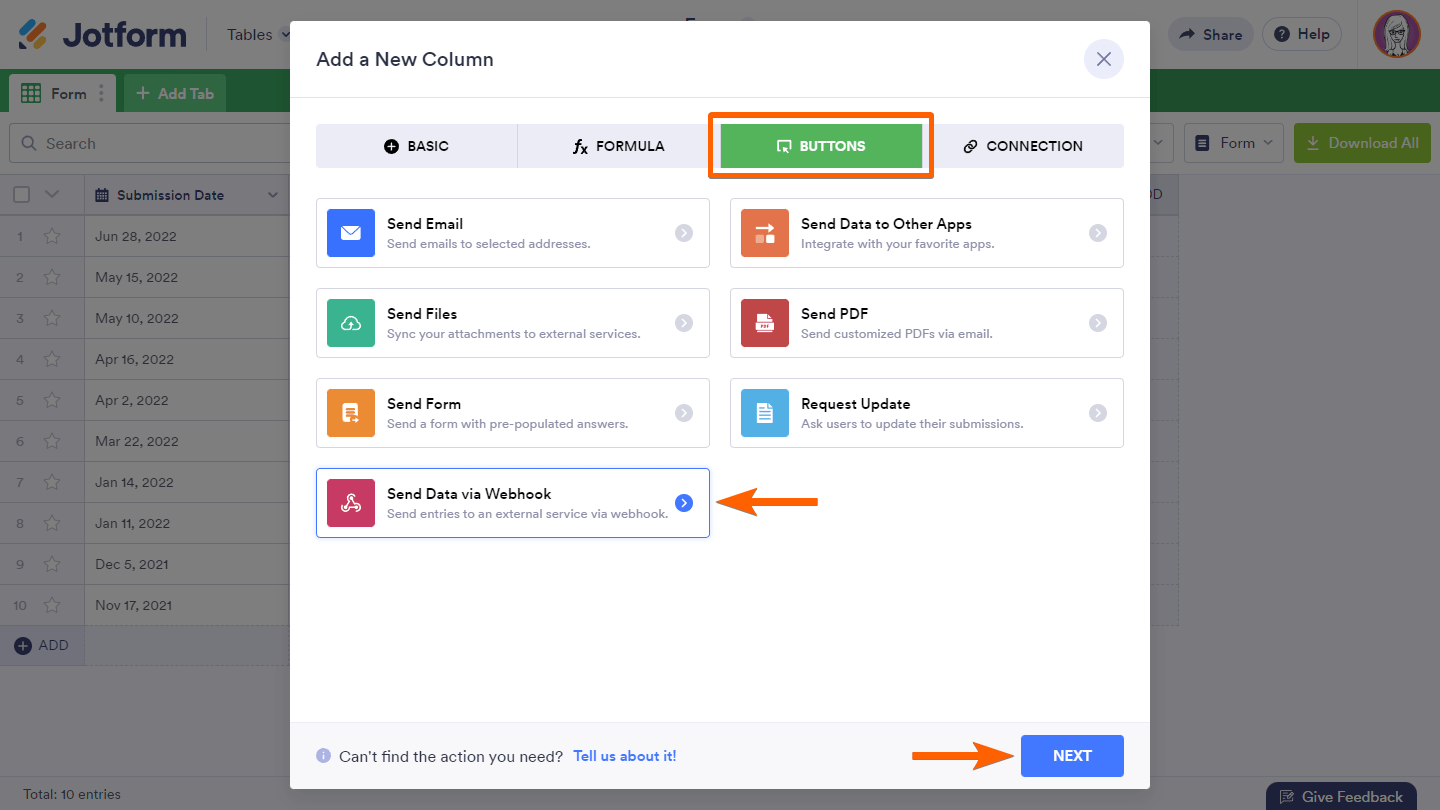Click the Request Update document icon
Screen dimensions: 1440x810
pyautogui.click(x=764, y=413)
